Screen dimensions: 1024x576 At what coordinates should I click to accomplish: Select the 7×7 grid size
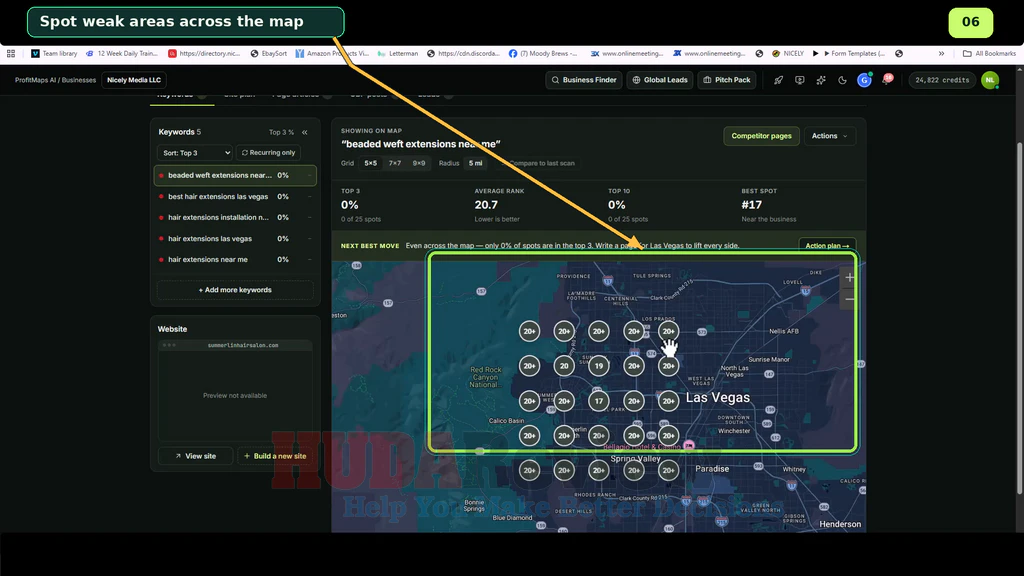click(394, 163)
